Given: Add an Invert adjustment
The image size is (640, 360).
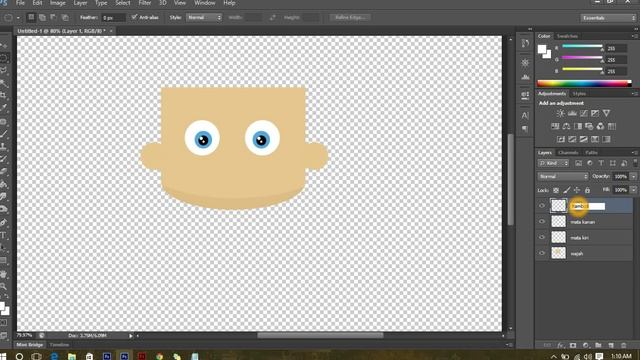Looking at the screenshot, I should click(561, 140).
